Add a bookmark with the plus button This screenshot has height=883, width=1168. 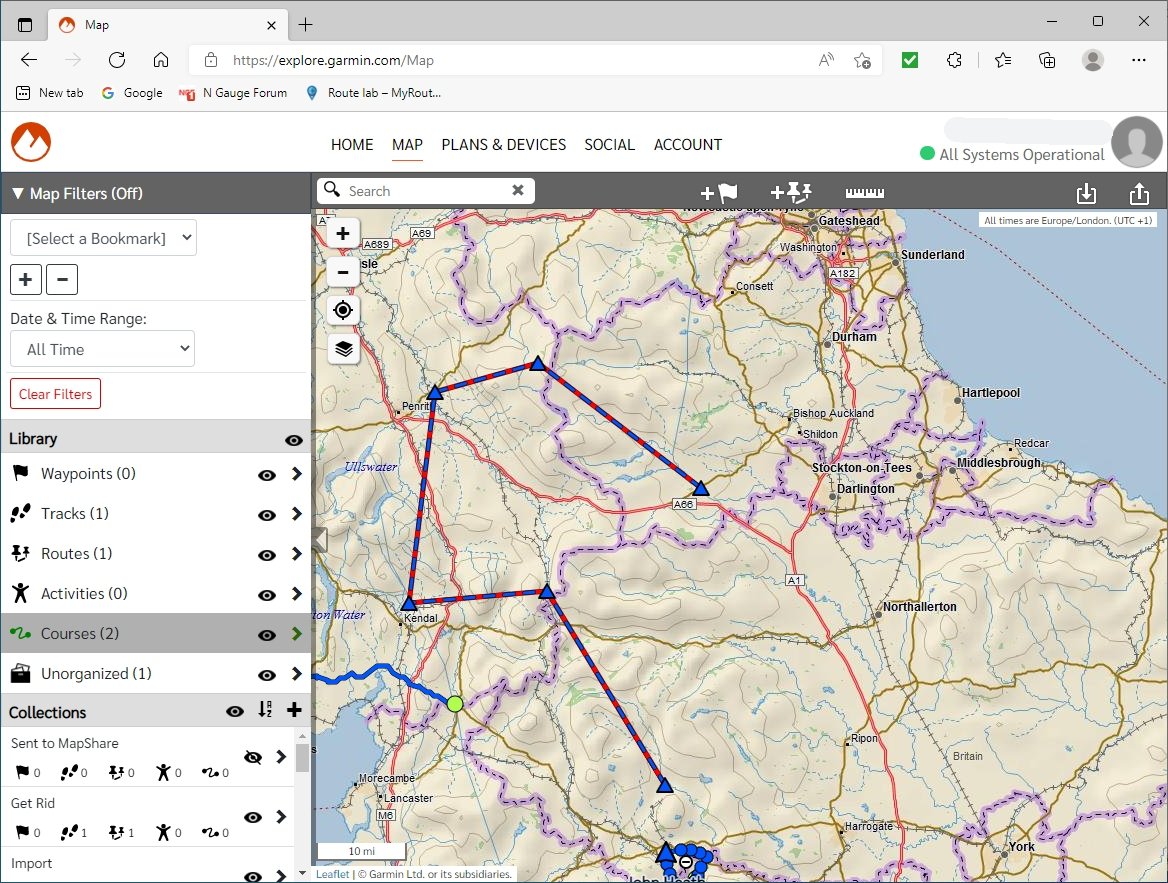25,279
